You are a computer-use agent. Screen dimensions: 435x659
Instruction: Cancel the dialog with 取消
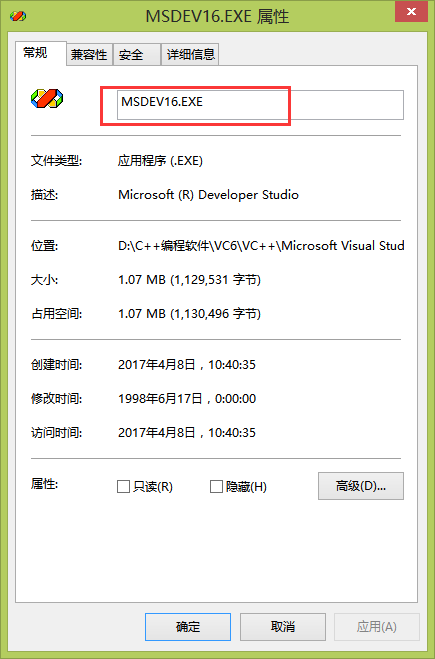pyautogui.click(x=283, y=627)
